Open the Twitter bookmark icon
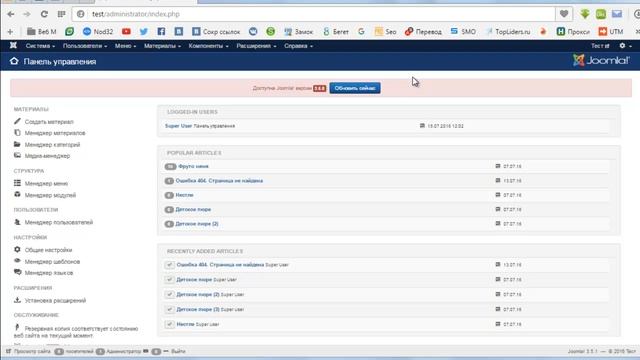The width and height of the screenshot is (640, 360). coord(144,31)
